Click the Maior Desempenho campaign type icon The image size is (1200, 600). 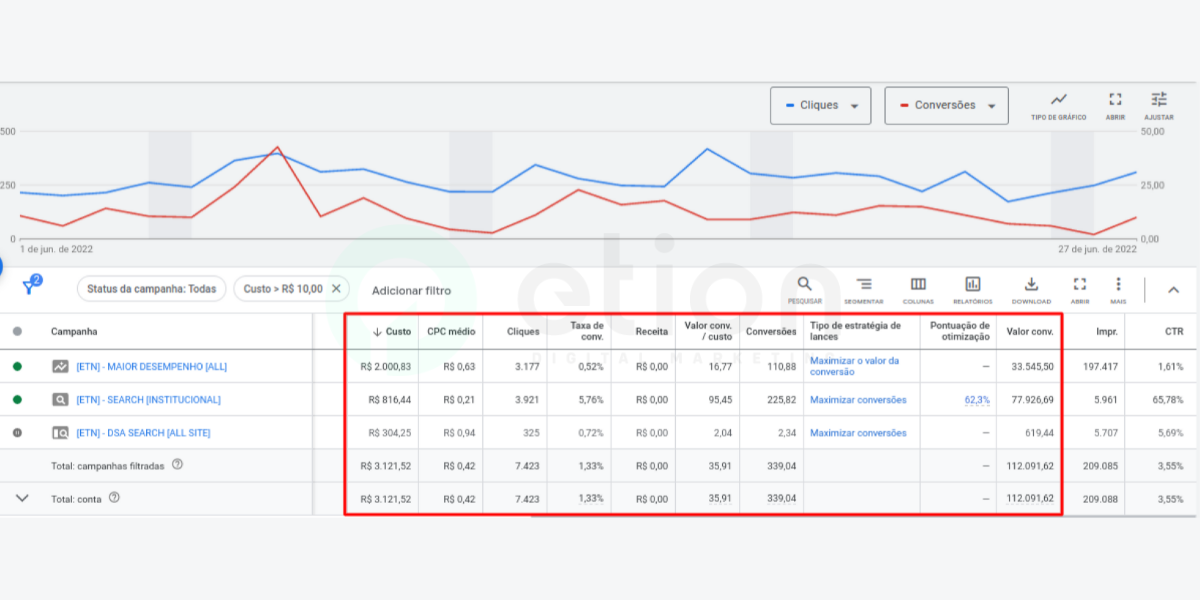point(61,367)
